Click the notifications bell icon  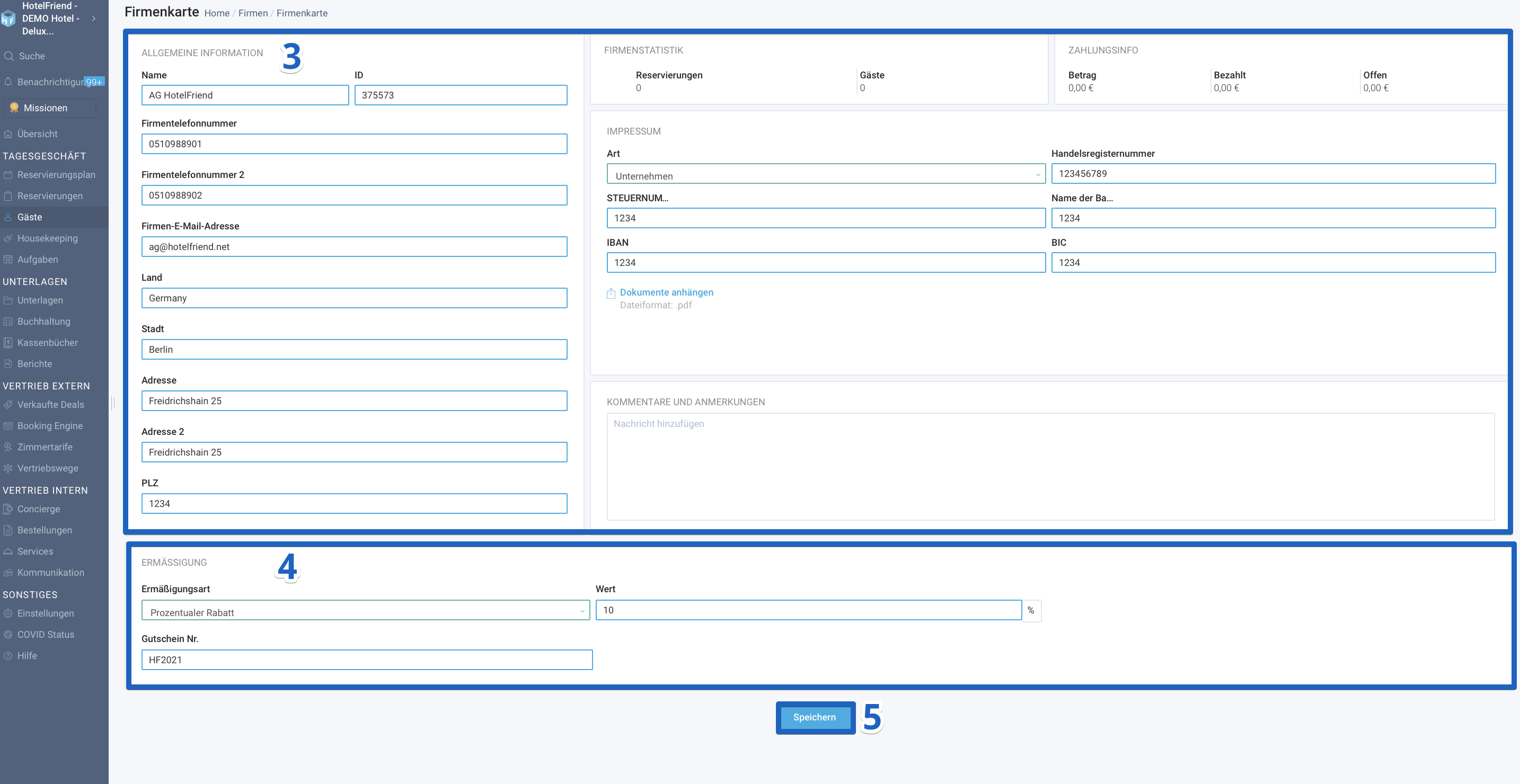(x=8, y=82)
